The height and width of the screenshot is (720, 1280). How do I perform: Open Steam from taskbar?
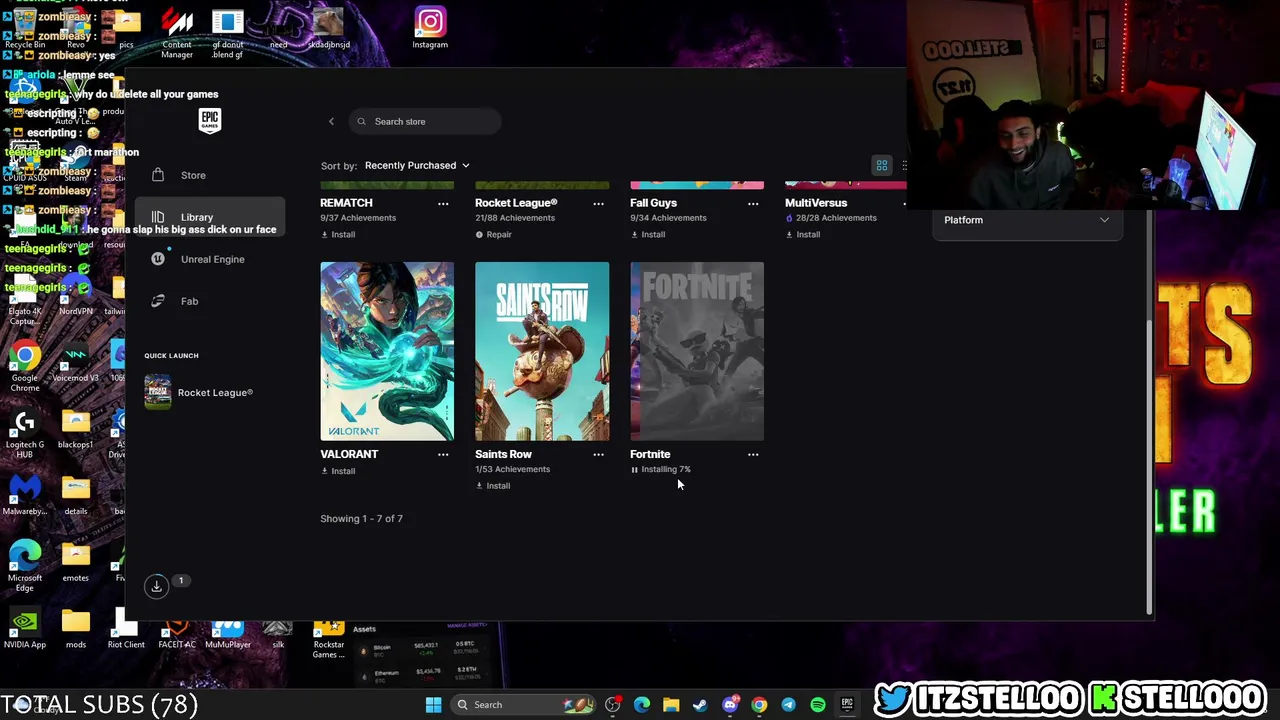pos(700,705)
